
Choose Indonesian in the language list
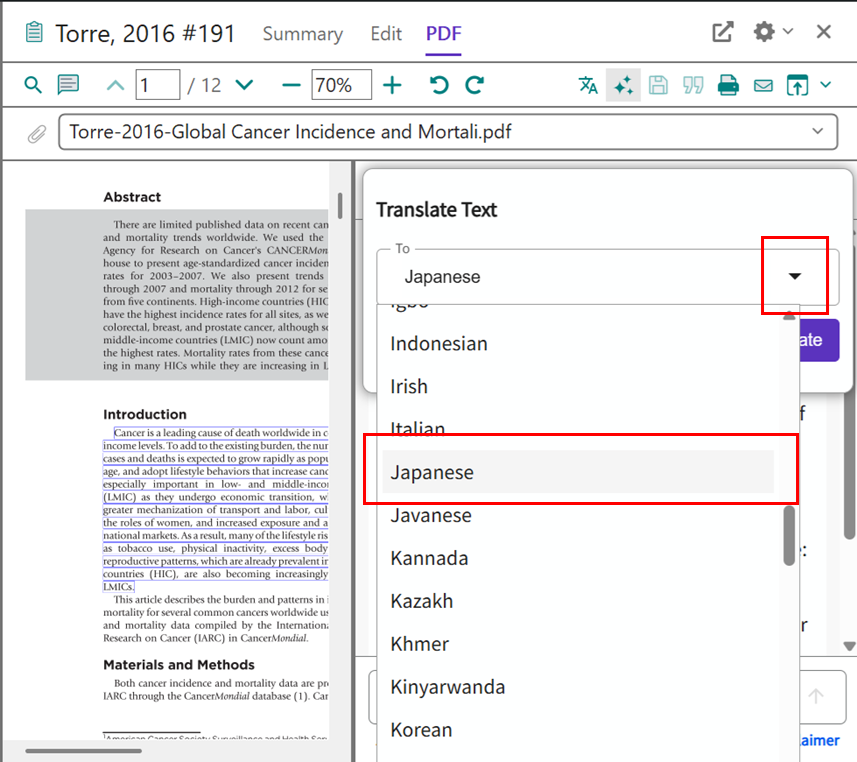(439, 343)
